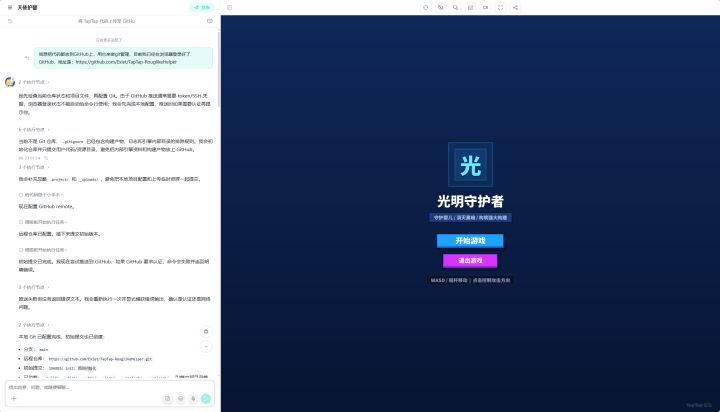Viewport: 720px width, 412px height.
Task: Click the magnifier search icon in preview toolbar
Action: pyautogui.click(x=456, y=7)
